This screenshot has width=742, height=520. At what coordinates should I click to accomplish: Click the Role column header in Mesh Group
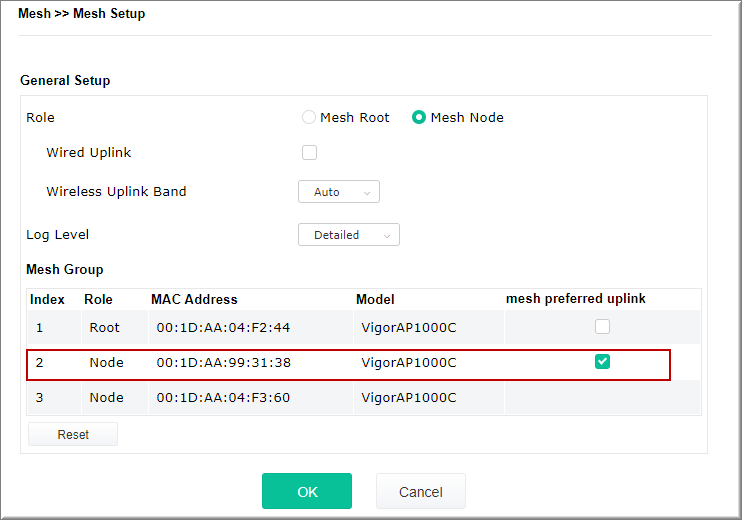tap(98, 299)
